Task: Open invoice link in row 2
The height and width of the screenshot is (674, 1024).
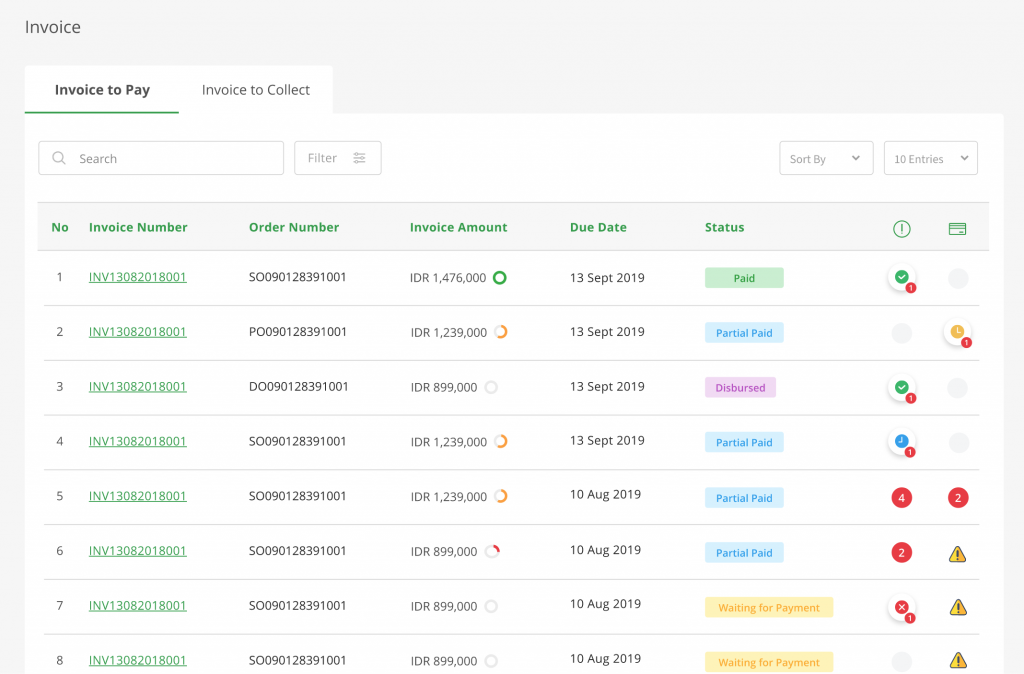Action: [138, 332]
